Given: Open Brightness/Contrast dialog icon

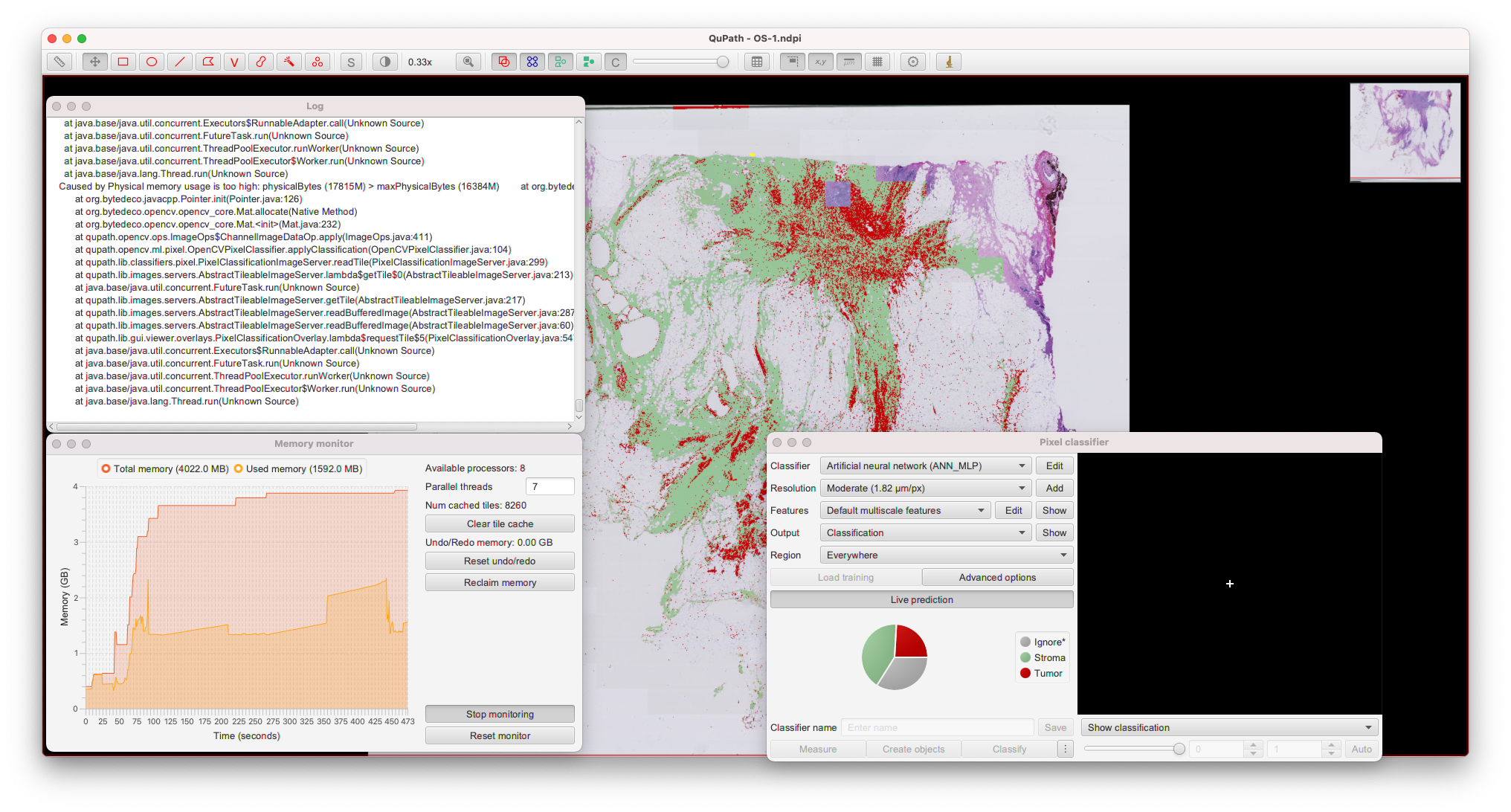Looking at the screenshot, I should pyautogui.click(x=384, y=62).
